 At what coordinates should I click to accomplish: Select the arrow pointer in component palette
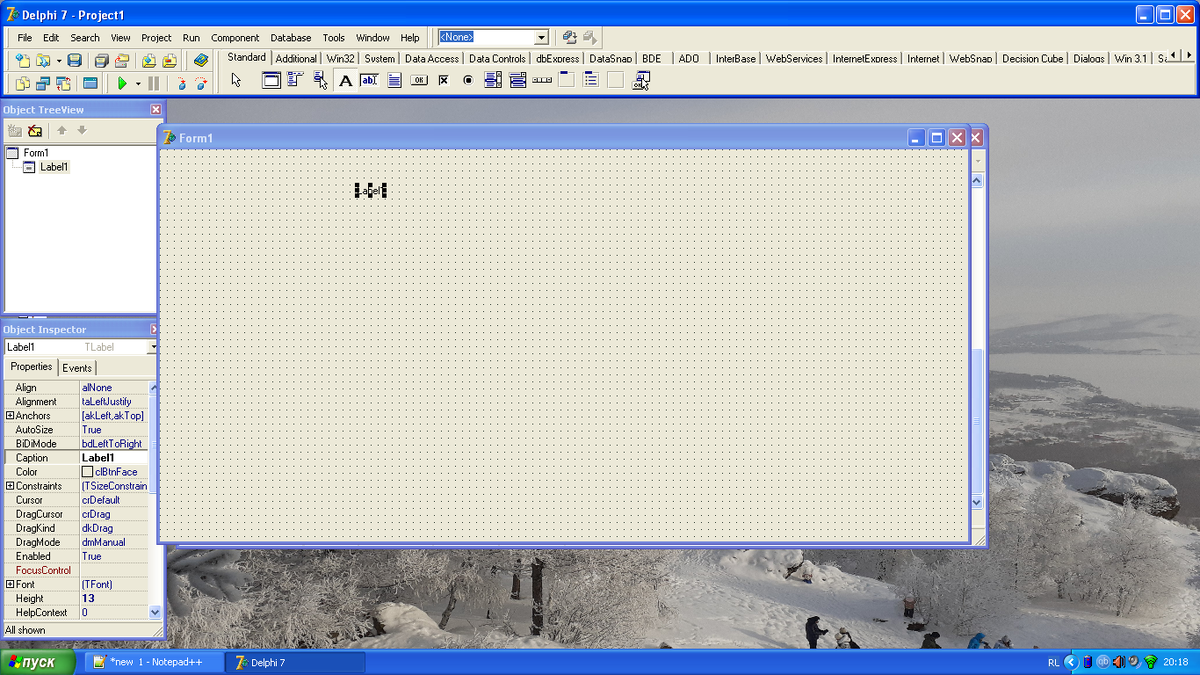237,80
